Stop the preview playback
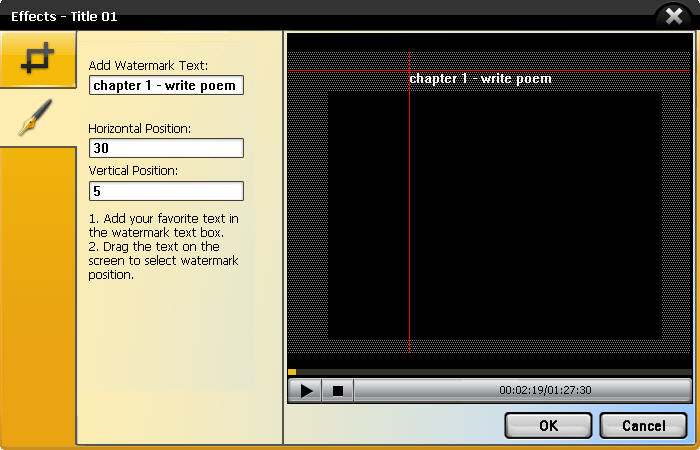This screenshot has width=700, height=450. point(338,391)
